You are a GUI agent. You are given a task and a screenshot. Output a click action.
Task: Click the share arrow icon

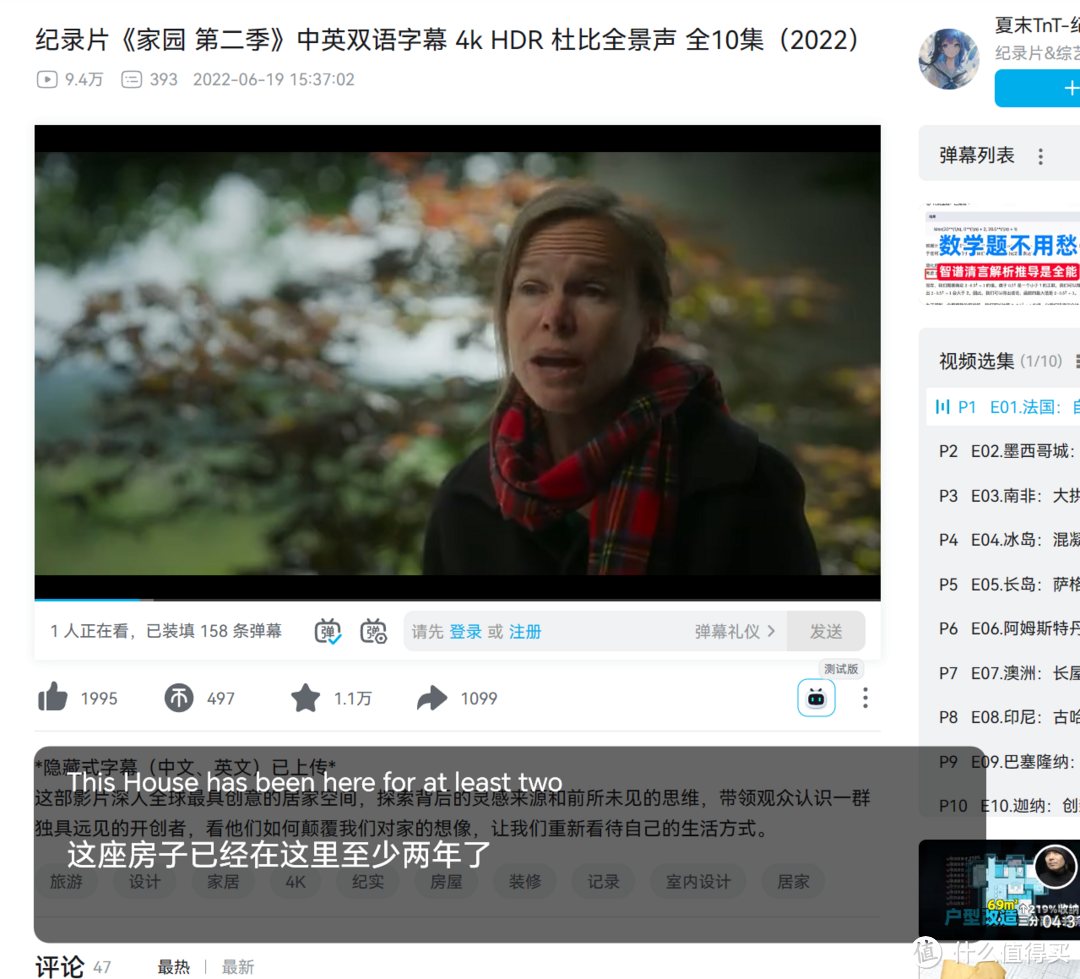(x=432, y=698)
